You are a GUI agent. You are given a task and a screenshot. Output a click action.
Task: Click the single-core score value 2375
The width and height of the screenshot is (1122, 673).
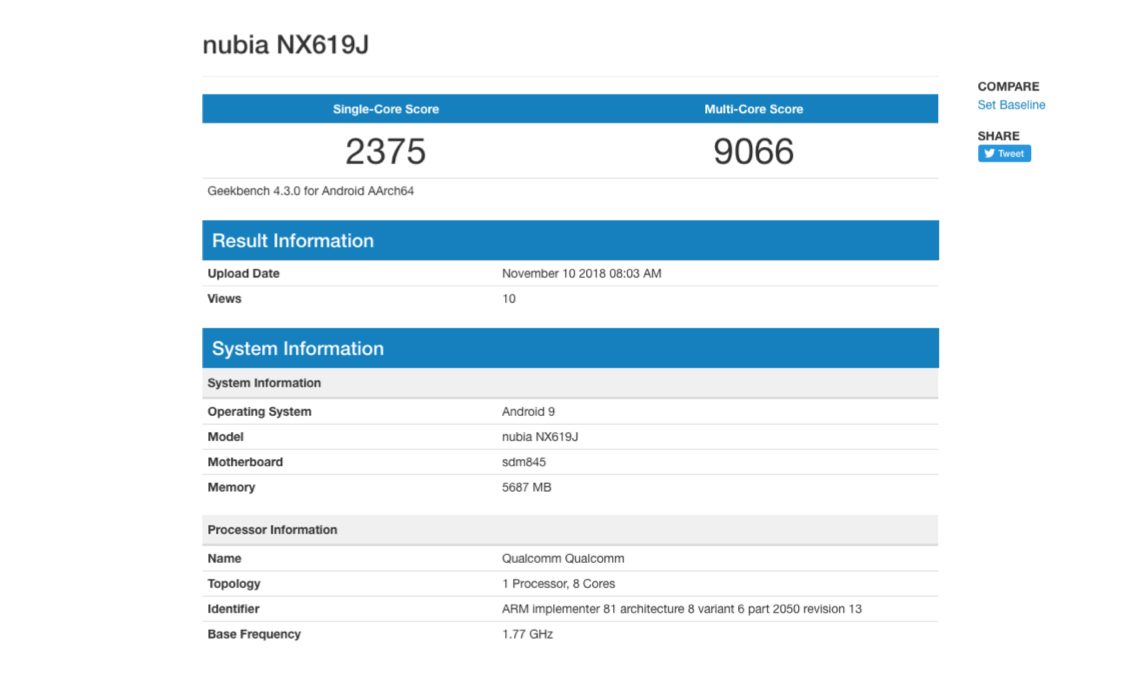point(385,152)
